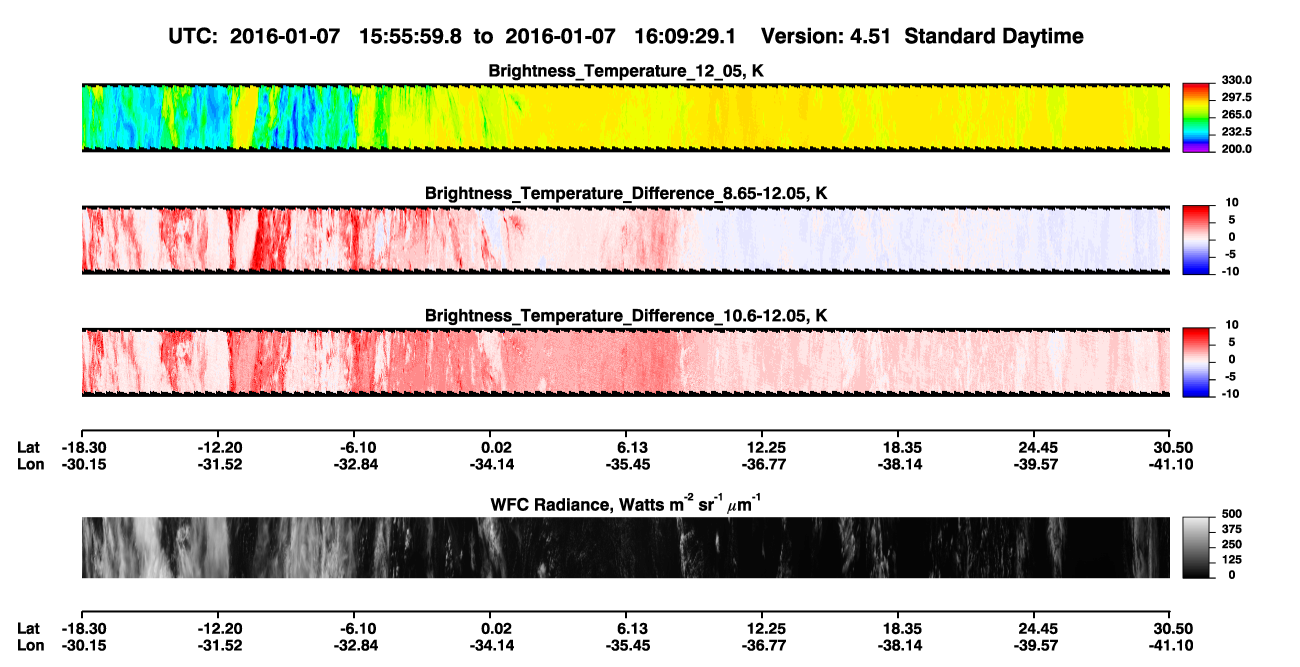Click the 330.0 colorbar label
The image size is (1300, 667).
[x=1239, y=81]
